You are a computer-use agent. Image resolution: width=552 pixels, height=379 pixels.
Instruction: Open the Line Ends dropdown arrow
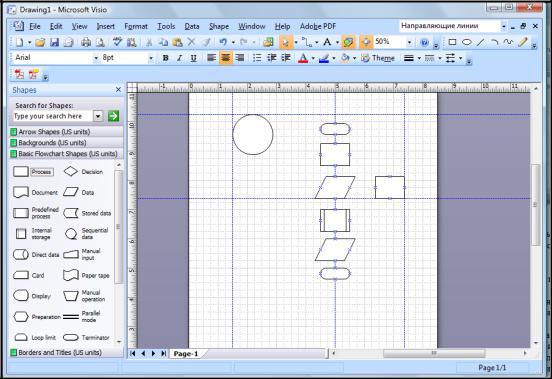pos(460,58)
